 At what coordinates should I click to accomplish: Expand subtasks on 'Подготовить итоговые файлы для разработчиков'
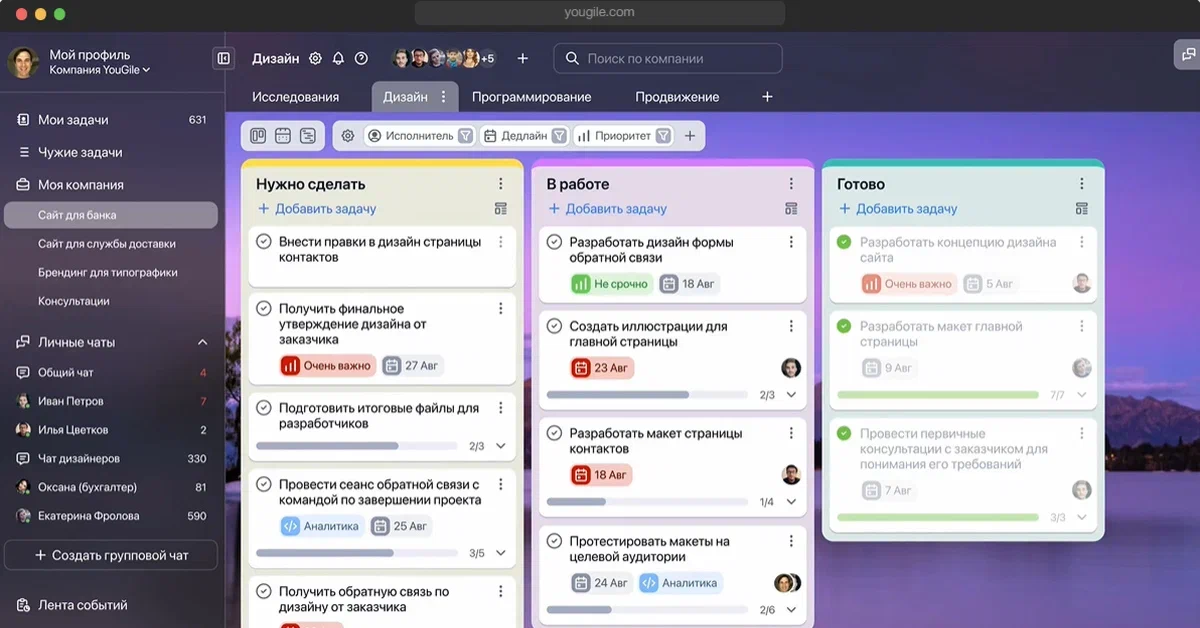click(499, 446)
